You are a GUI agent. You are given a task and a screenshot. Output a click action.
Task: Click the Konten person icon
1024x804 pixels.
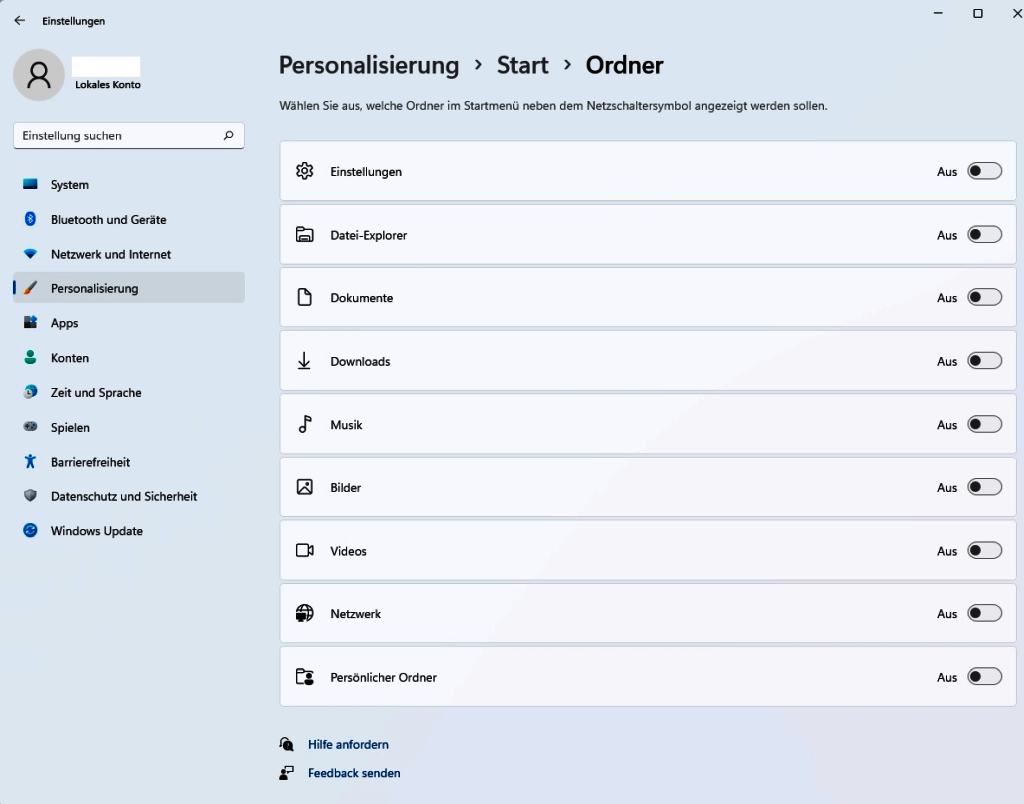[x=30, y=357]
